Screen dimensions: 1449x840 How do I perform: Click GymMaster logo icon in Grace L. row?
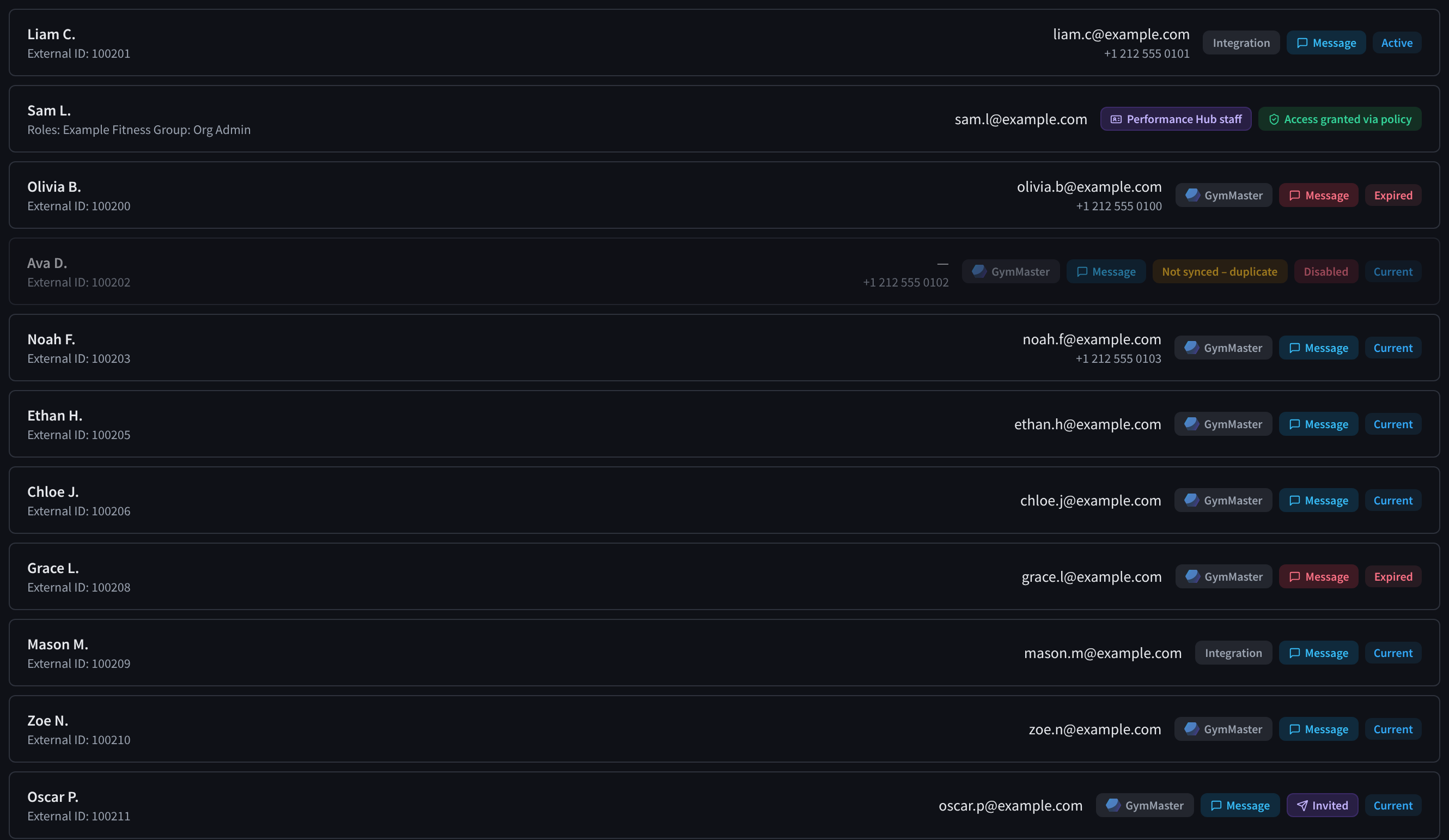point(1192,576)
